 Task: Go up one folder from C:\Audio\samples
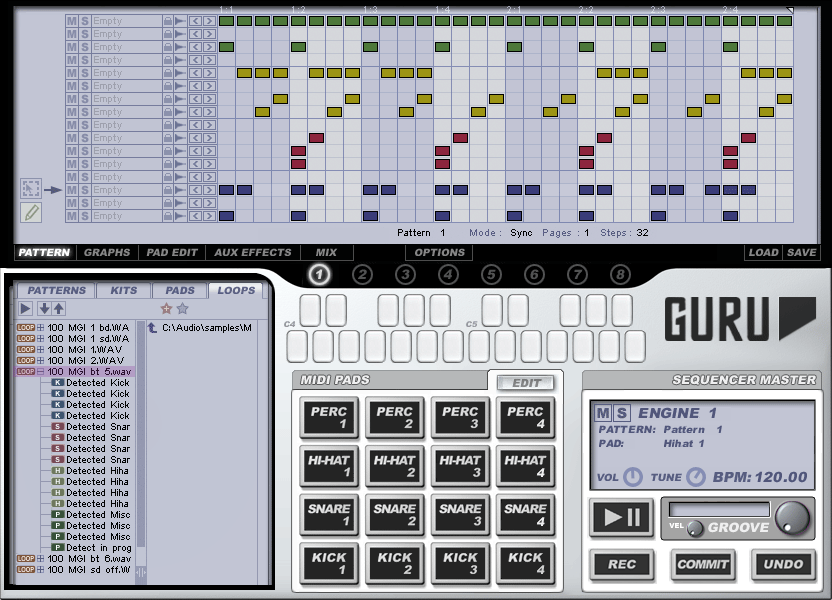(152, 328)
